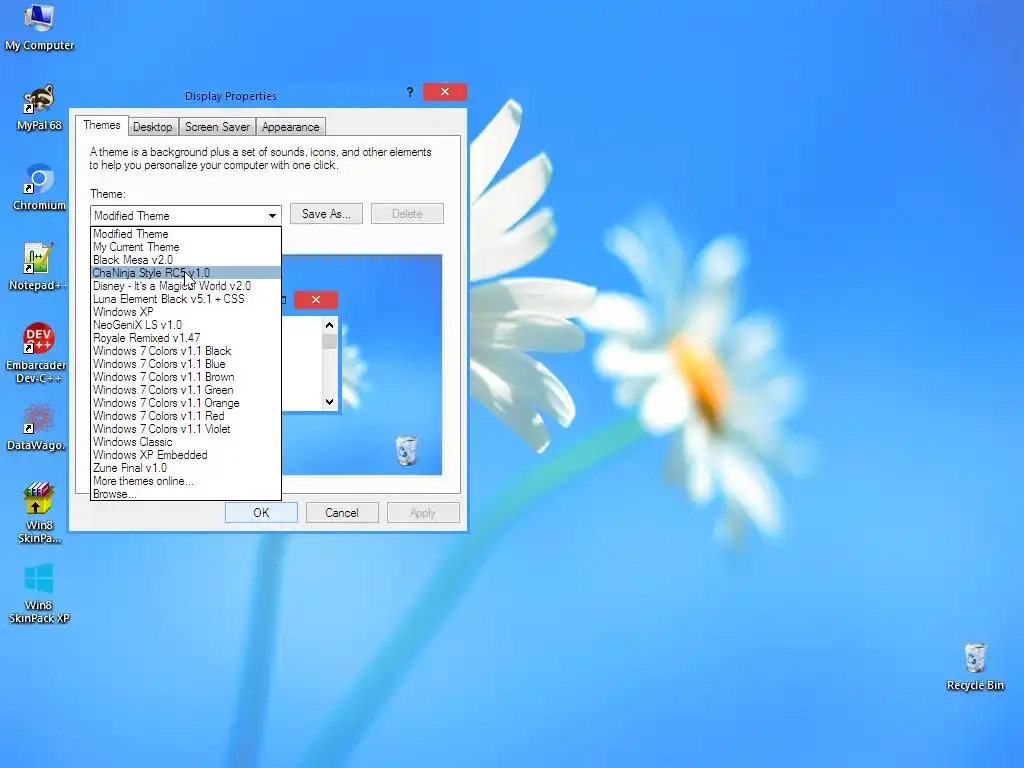Click the preview window's red close button
The width and height of the screenshot is (1024, 768).
point(316,300)
